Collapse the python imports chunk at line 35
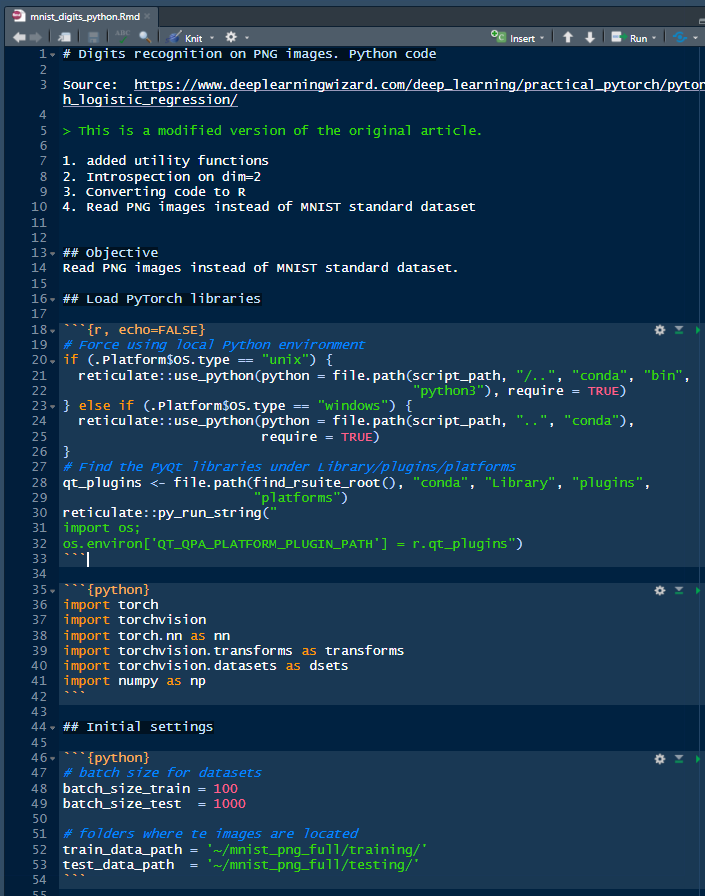 (53, 590)
